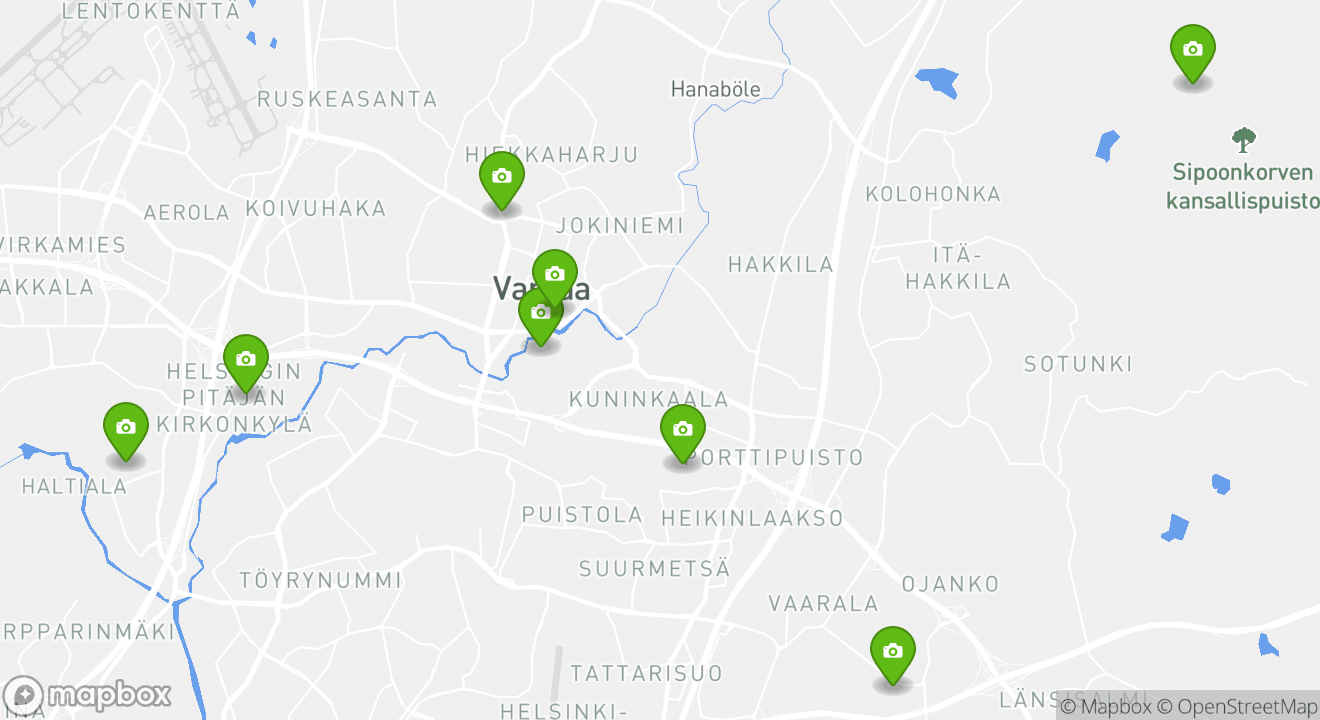This screenshot has width=1320, height=720.
Task: Open the camera marker at Helsingin Pitäjän Kirkonkylä
Action: [245, 363]
